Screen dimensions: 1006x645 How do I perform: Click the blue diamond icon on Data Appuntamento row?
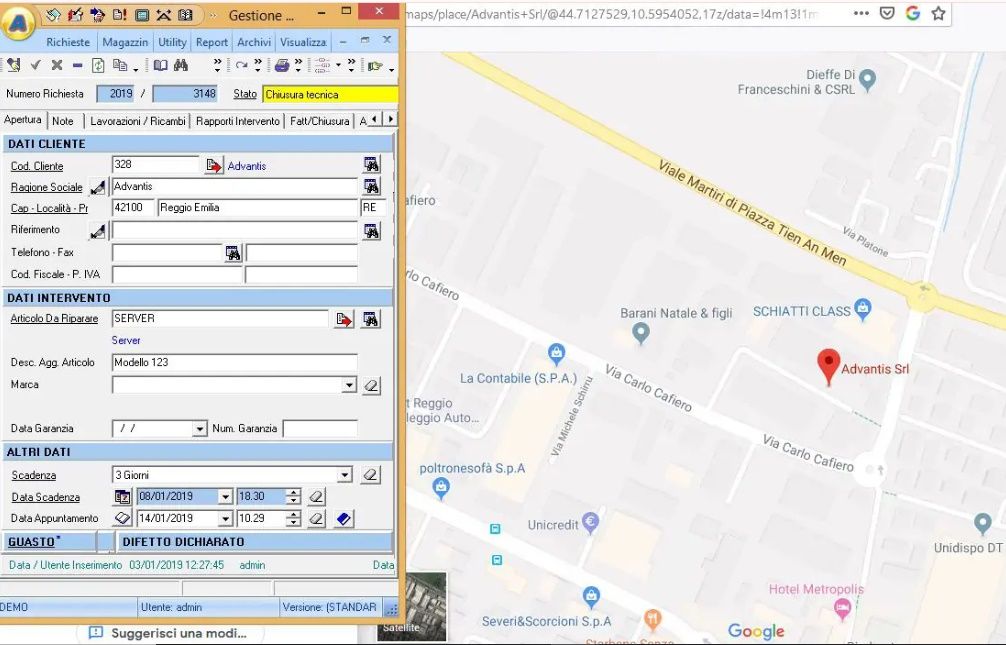point(343,519)
